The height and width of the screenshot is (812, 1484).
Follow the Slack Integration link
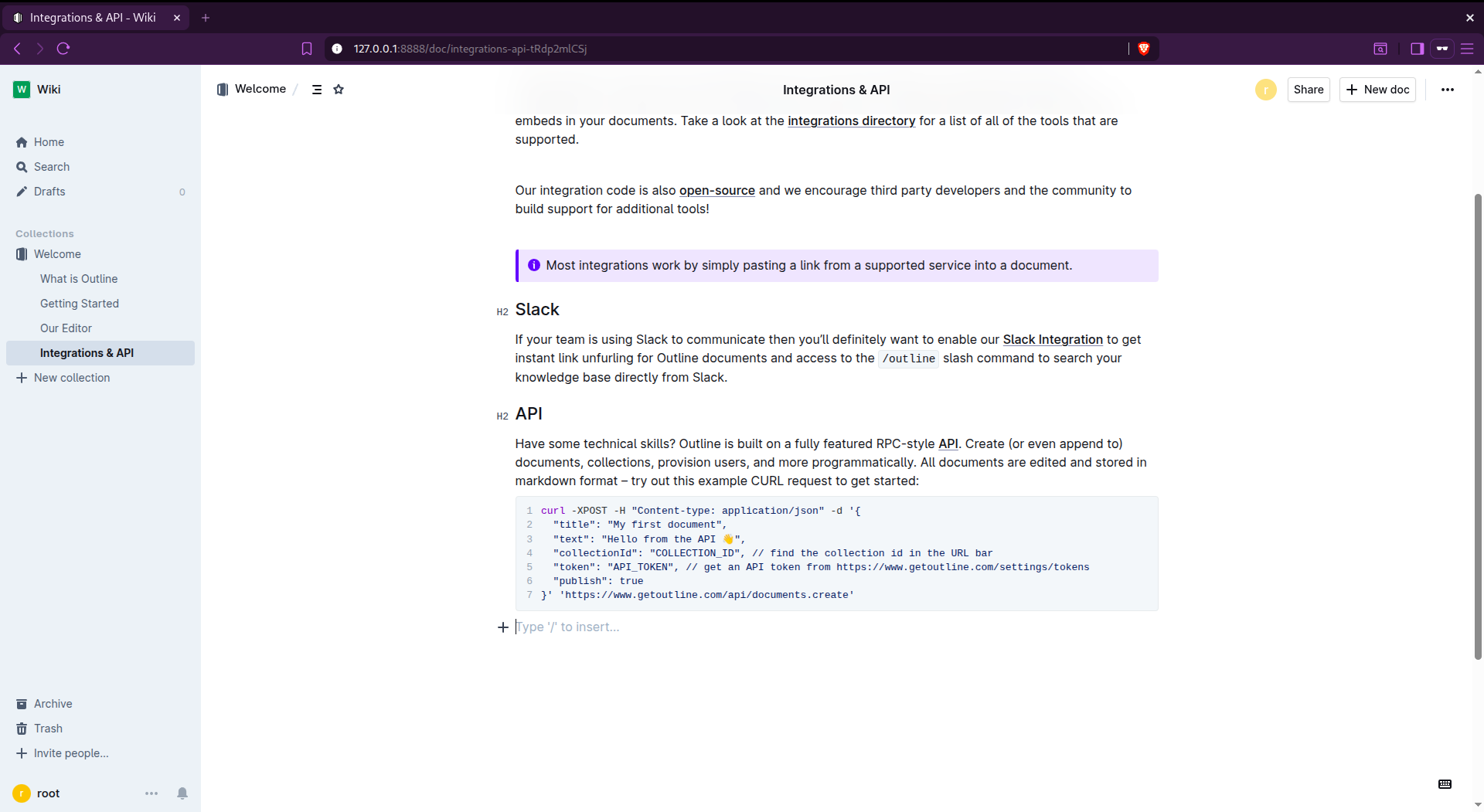coord(1053,340)
